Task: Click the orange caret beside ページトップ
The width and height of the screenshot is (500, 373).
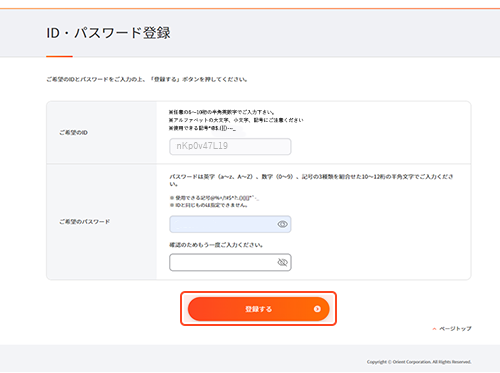Action: pos(434,329)
